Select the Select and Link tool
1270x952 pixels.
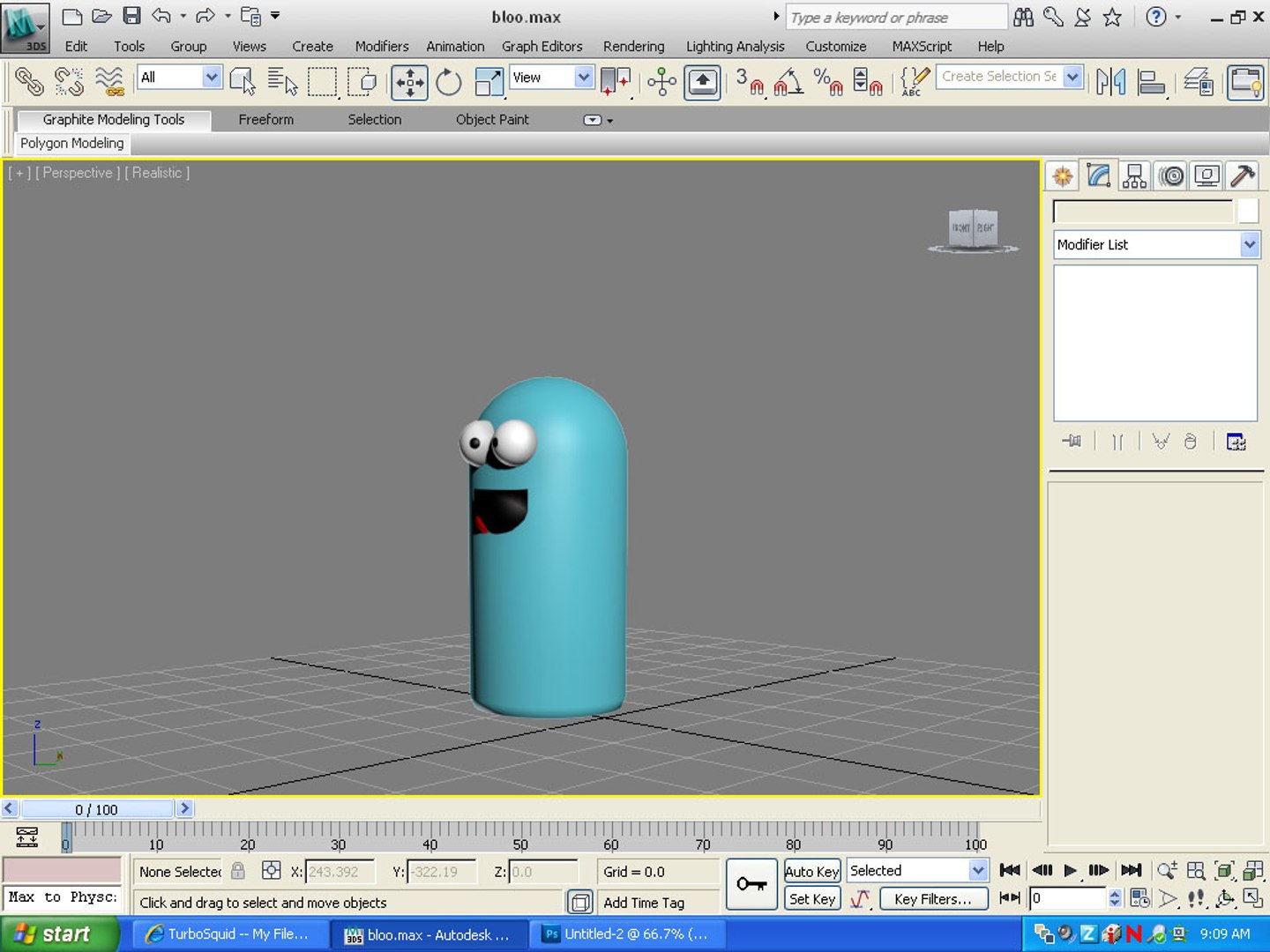29,82
